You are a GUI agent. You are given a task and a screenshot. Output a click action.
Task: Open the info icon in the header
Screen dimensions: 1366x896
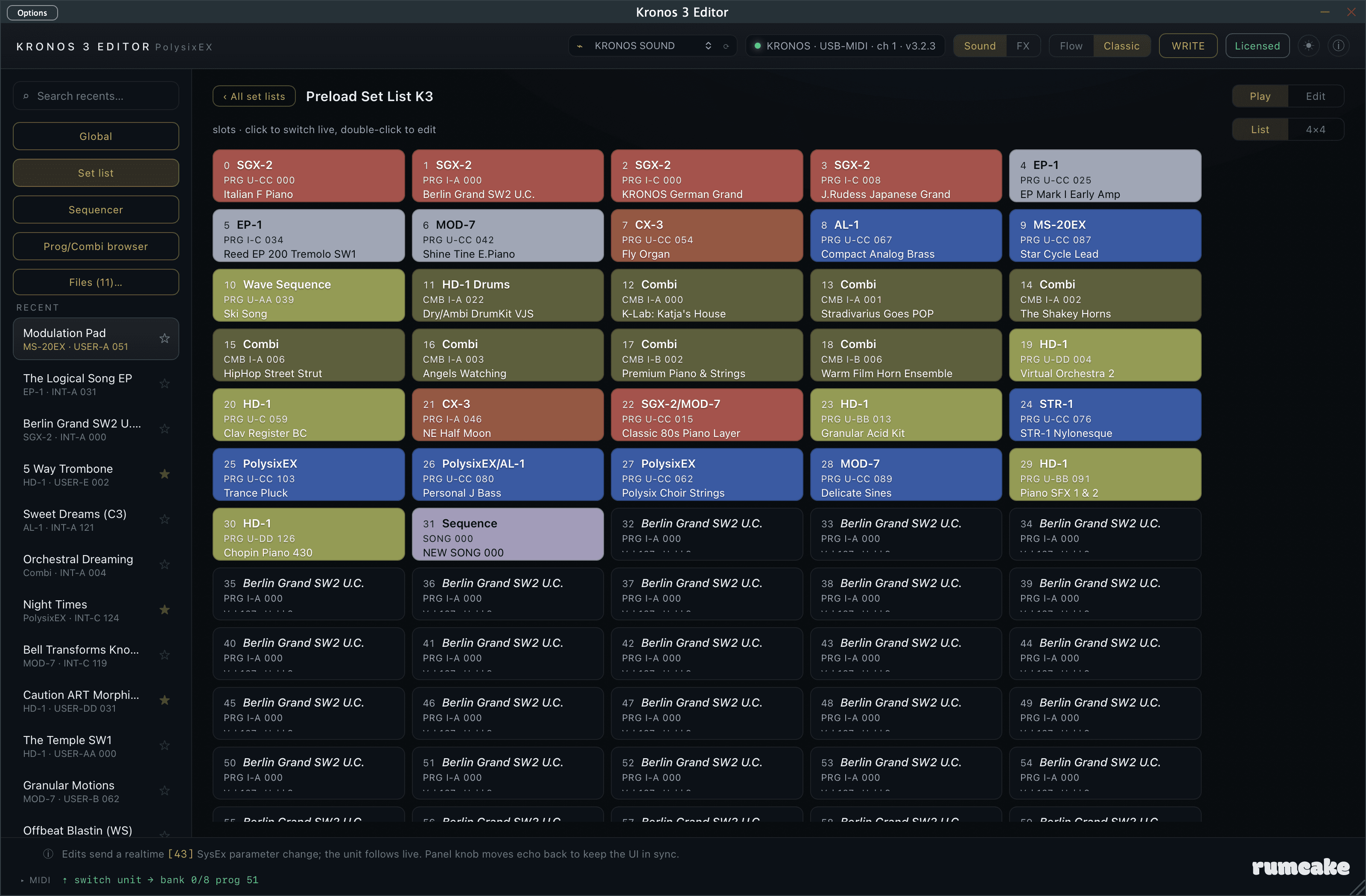coord(1338,46)
